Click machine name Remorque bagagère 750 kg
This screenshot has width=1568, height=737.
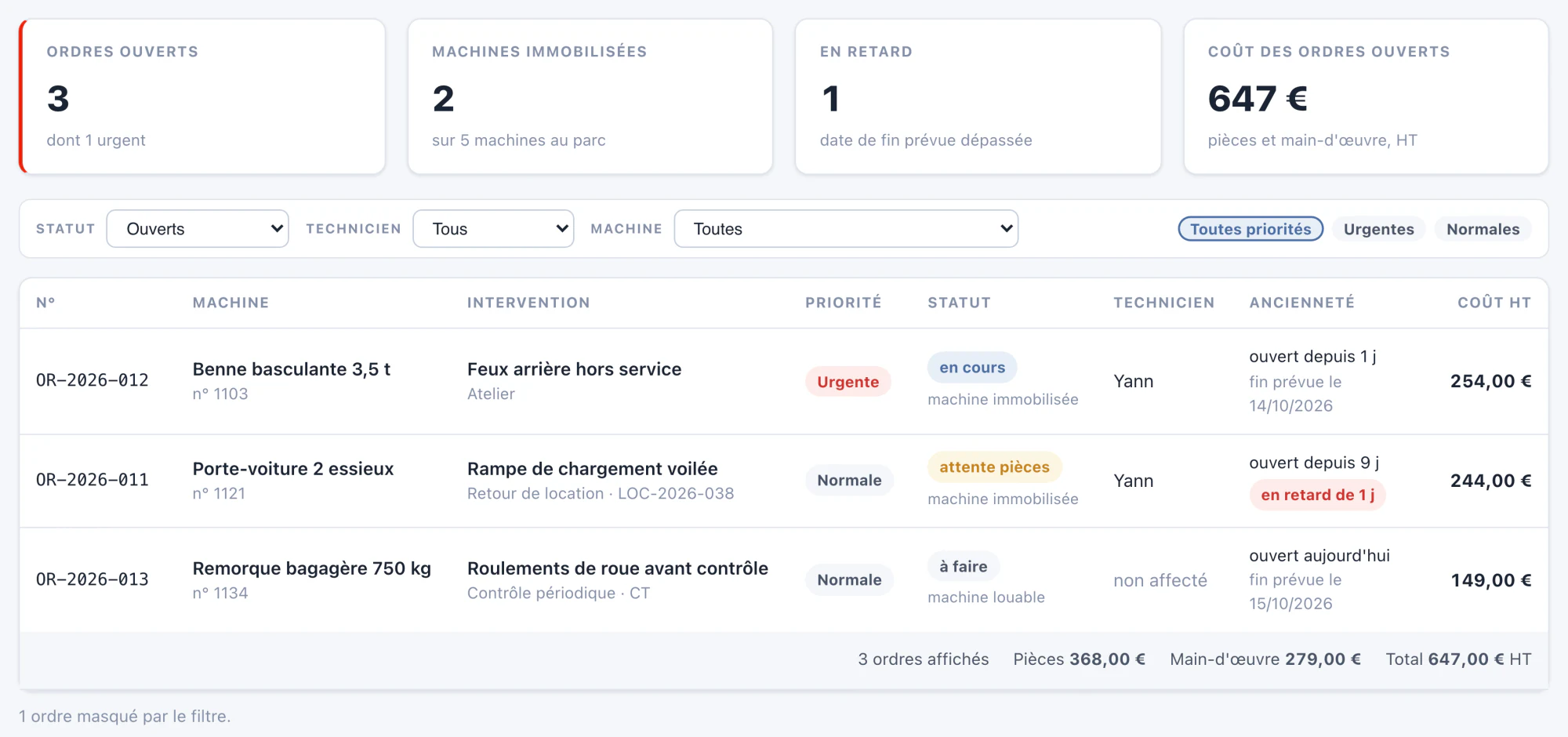click(x=312, y=568)
